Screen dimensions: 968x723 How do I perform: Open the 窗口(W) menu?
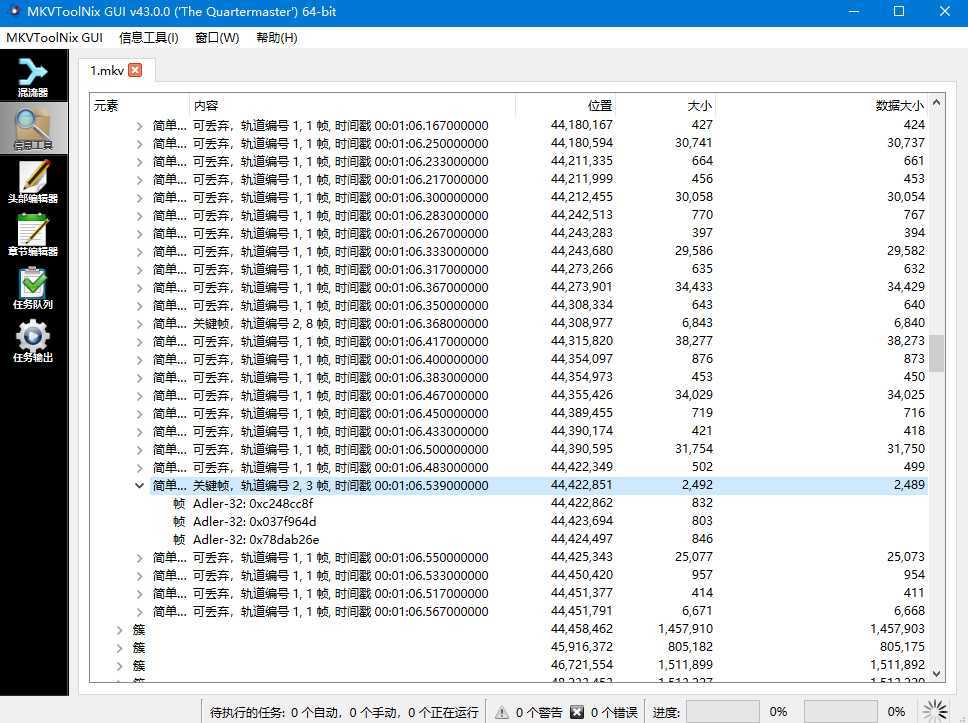(x=217, y=38)
